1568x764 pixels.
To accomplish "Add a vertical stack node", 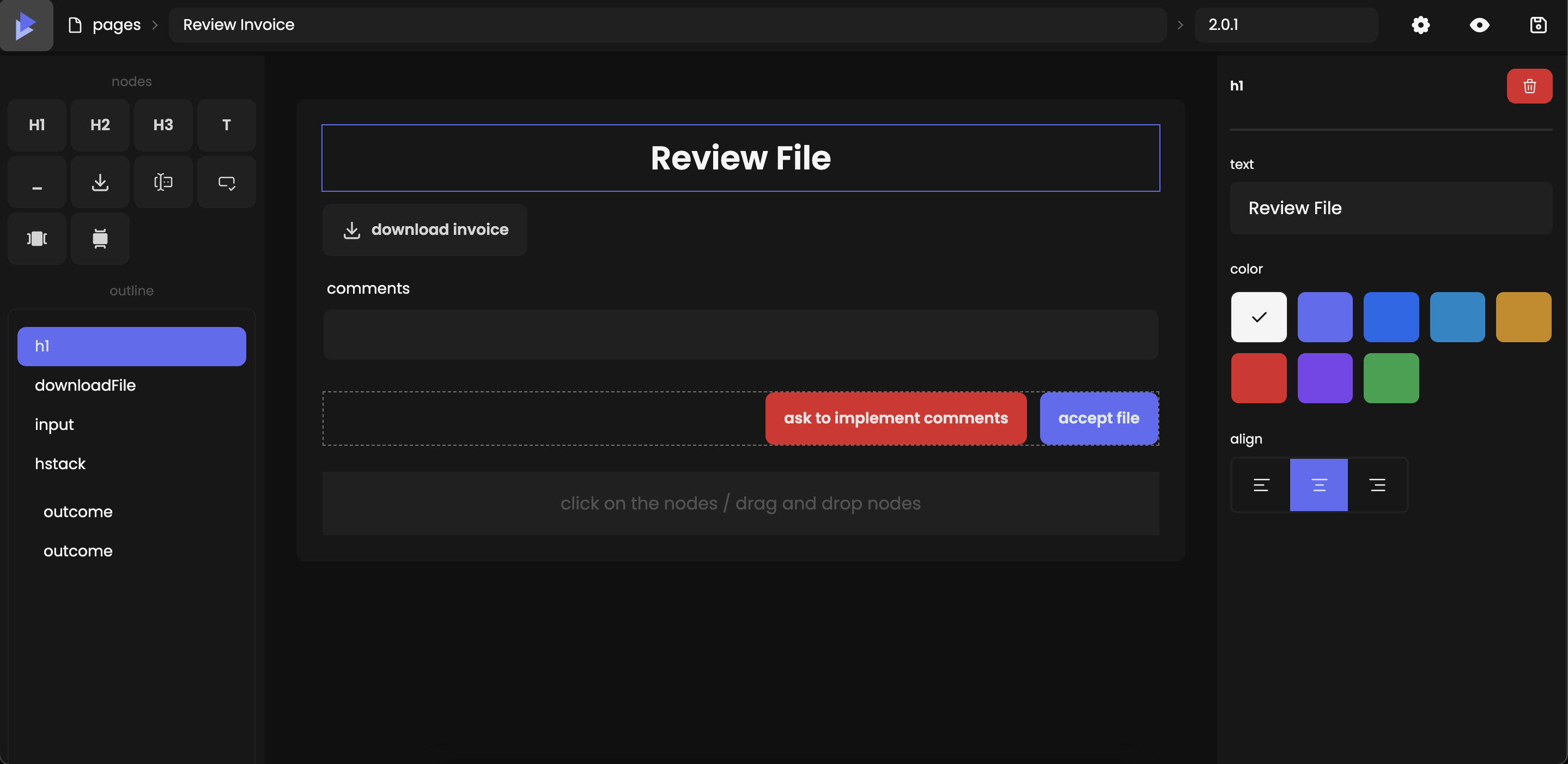I will coord(100,239).
